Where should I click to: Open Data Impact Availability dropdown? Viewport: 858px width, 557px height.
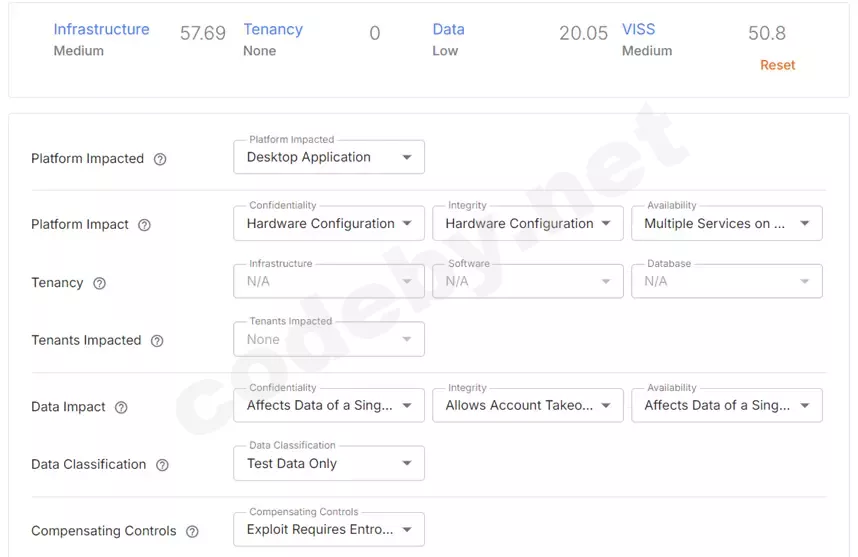726,406
